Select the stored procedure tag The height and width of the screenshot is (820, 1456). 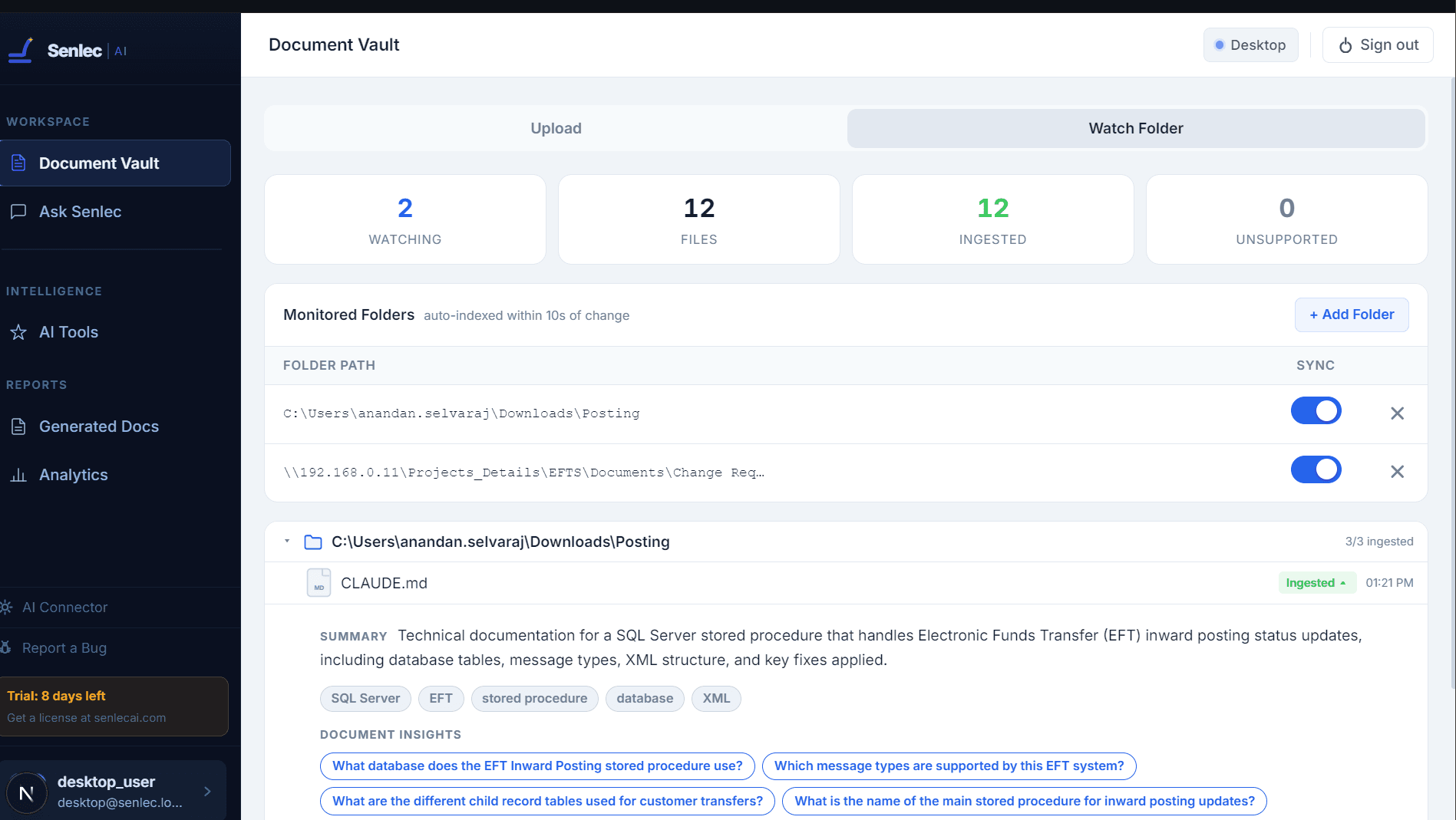[534, 698]
